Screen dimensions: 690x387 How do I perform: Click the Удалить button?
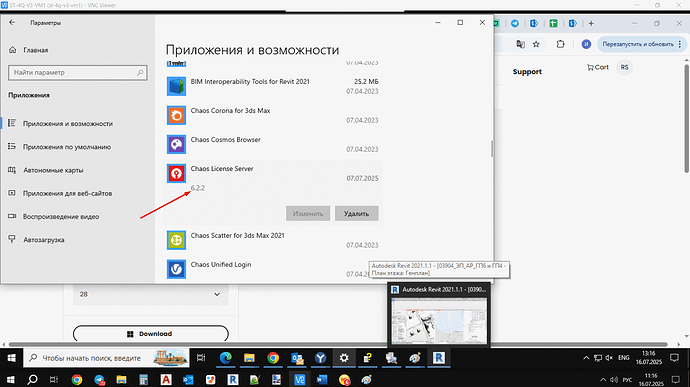pyautogui.click(x=356, y=214)
